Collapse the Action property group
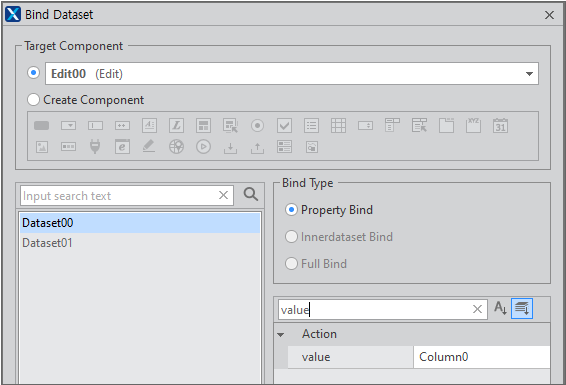Viewport: 566px width, 385px height. 280,334
